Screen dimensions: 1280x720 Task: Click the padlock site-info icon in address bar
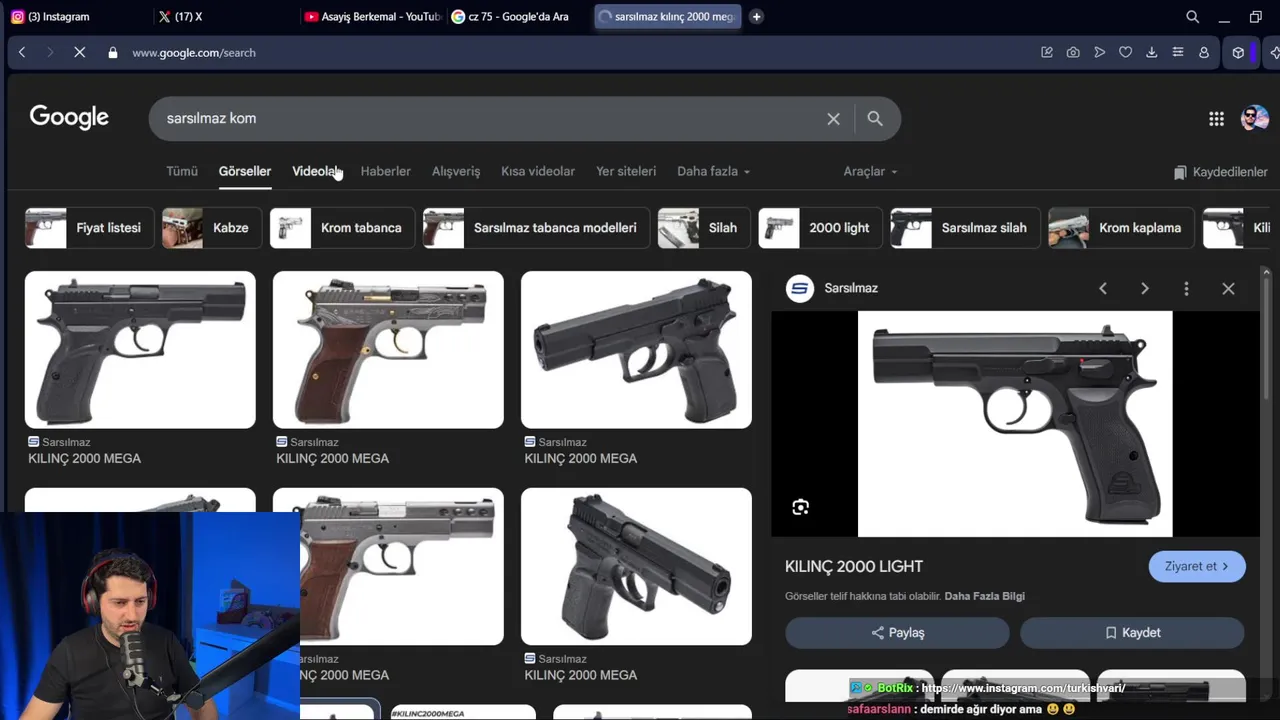tap(112, 52)
